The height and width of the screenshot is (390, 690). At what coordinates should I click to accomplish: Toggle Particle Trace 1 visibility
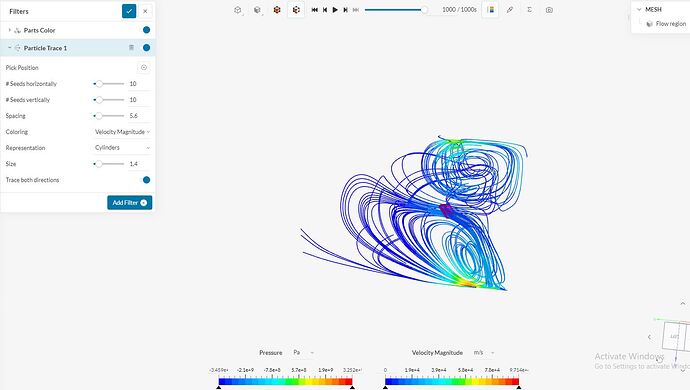(x=147, y=48)
